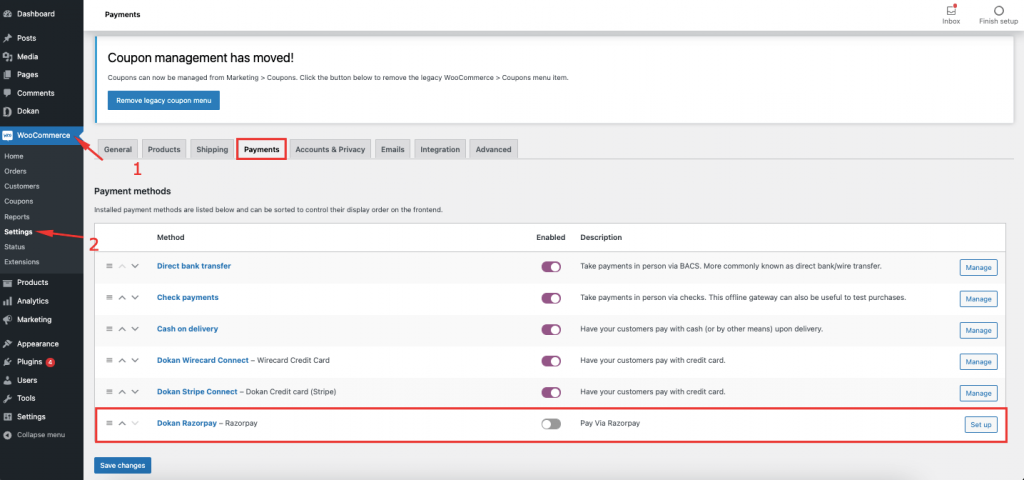Click Manage for Check payments
Viewport: 1024px width, 480px height.
point(978,298)
